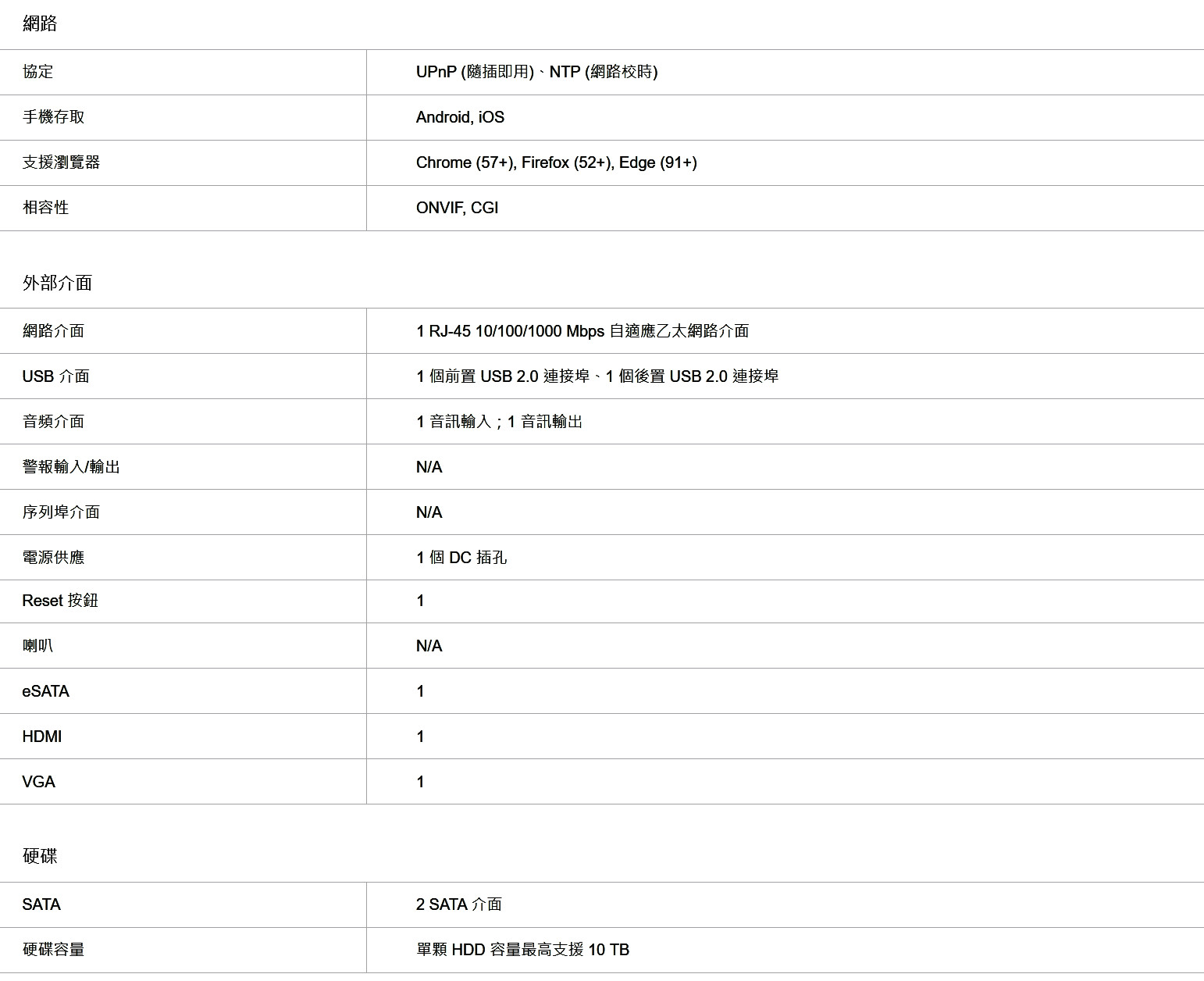The width and height of the screenshot is (1204, 981).
Task: Click the 2 SATA 介面 value
Action: tap(458, 904)
